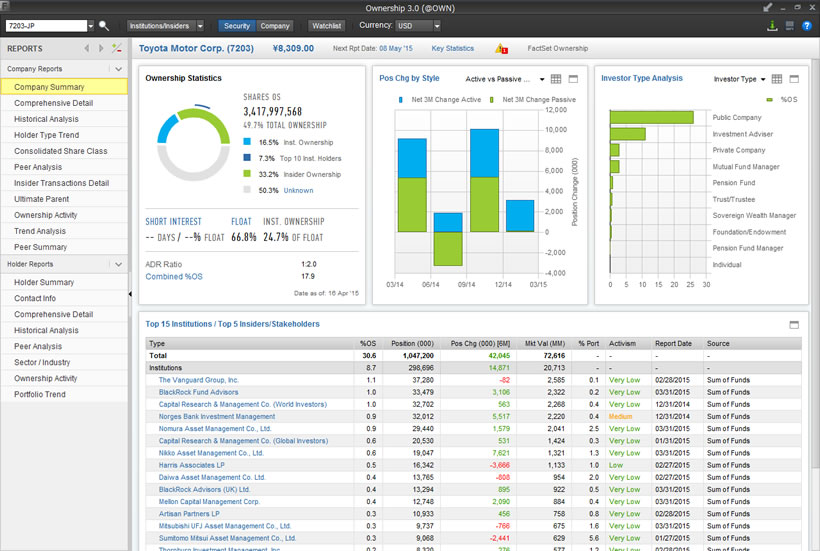Open Holder Type Trend report
820x551 pixels.
pyautogui.click(x=64, y=135)
